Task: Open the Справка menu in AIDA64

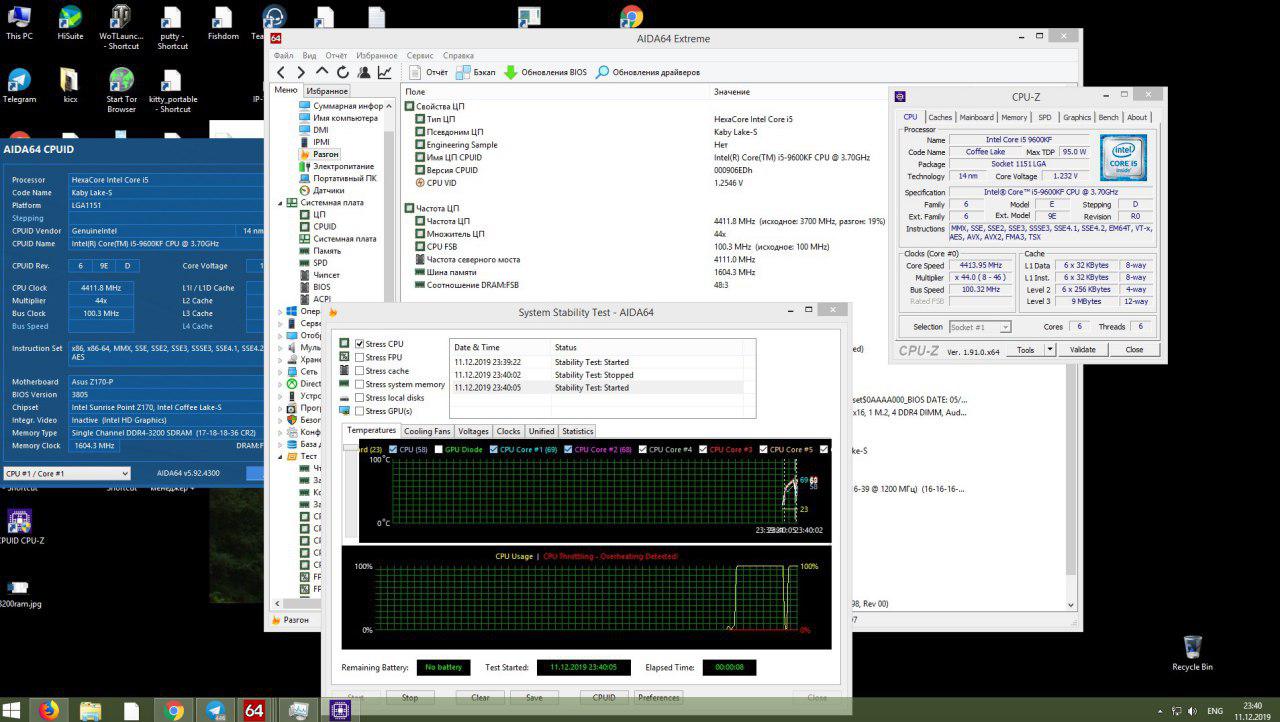Action: click(458, 56)
